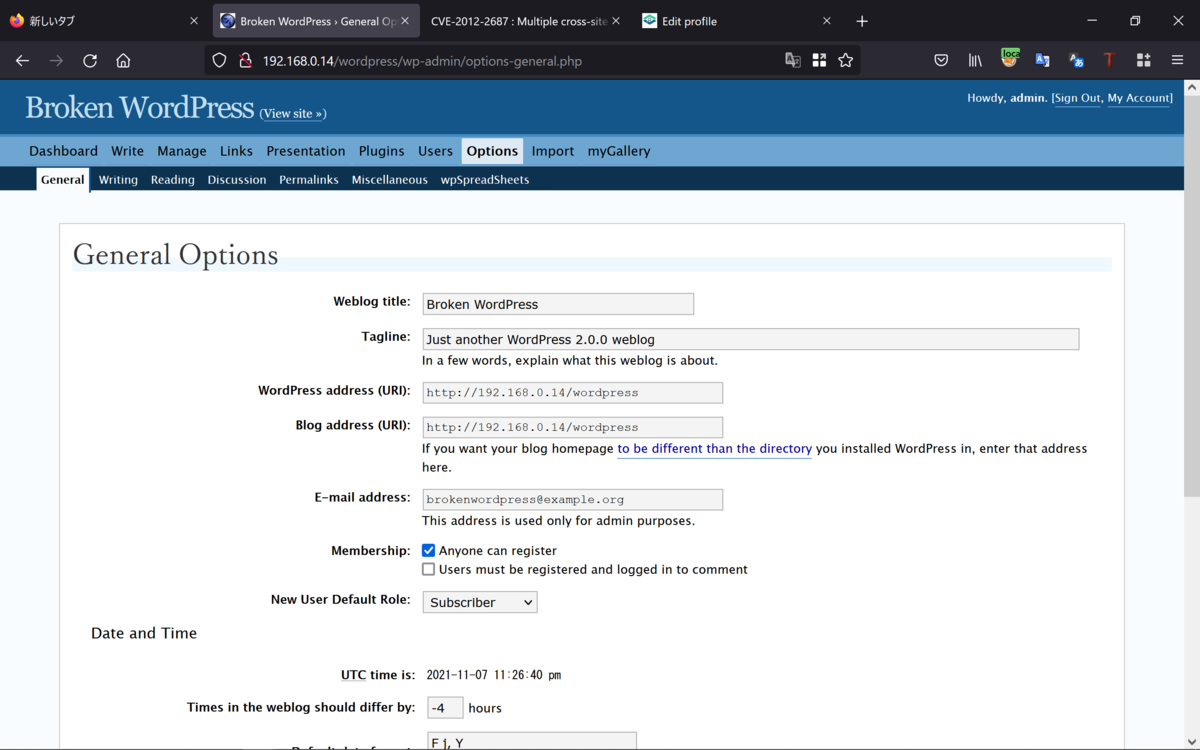The image size is (1200, 750).
Task: Click the UTC time value 2021-11-07
Action: click(x=494, y=675)
